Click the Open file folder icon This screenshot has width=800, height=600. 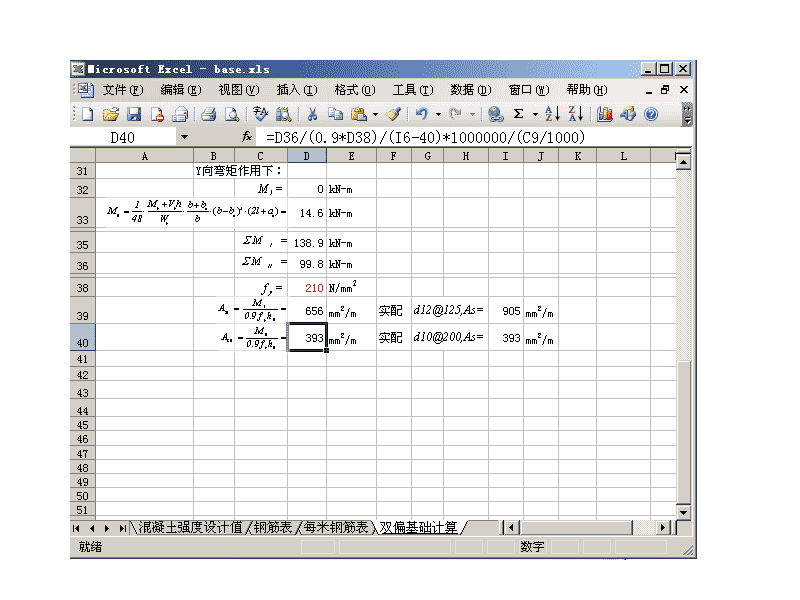pos(111,114)
